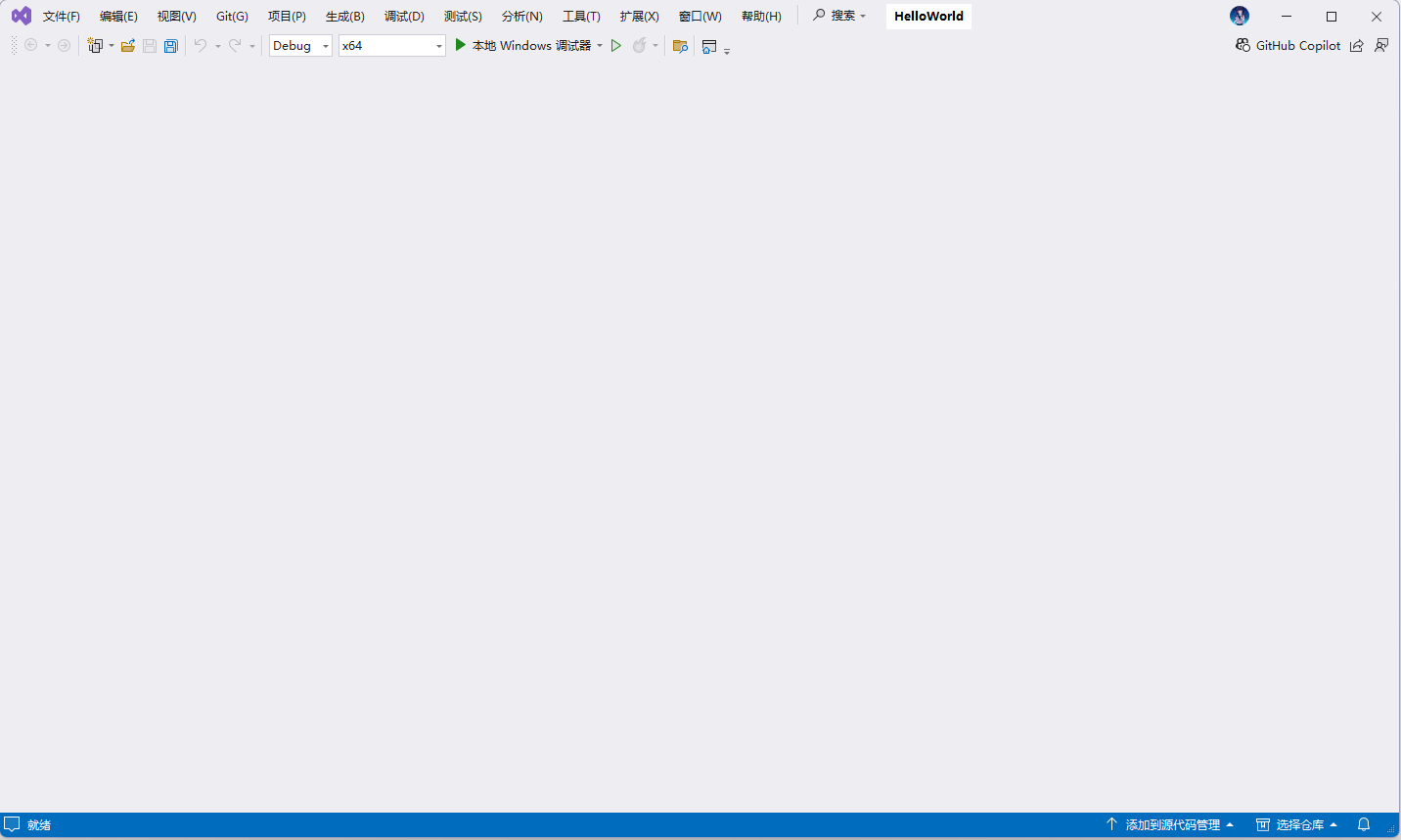Open the 调试(D) menu

pos(404,17)
